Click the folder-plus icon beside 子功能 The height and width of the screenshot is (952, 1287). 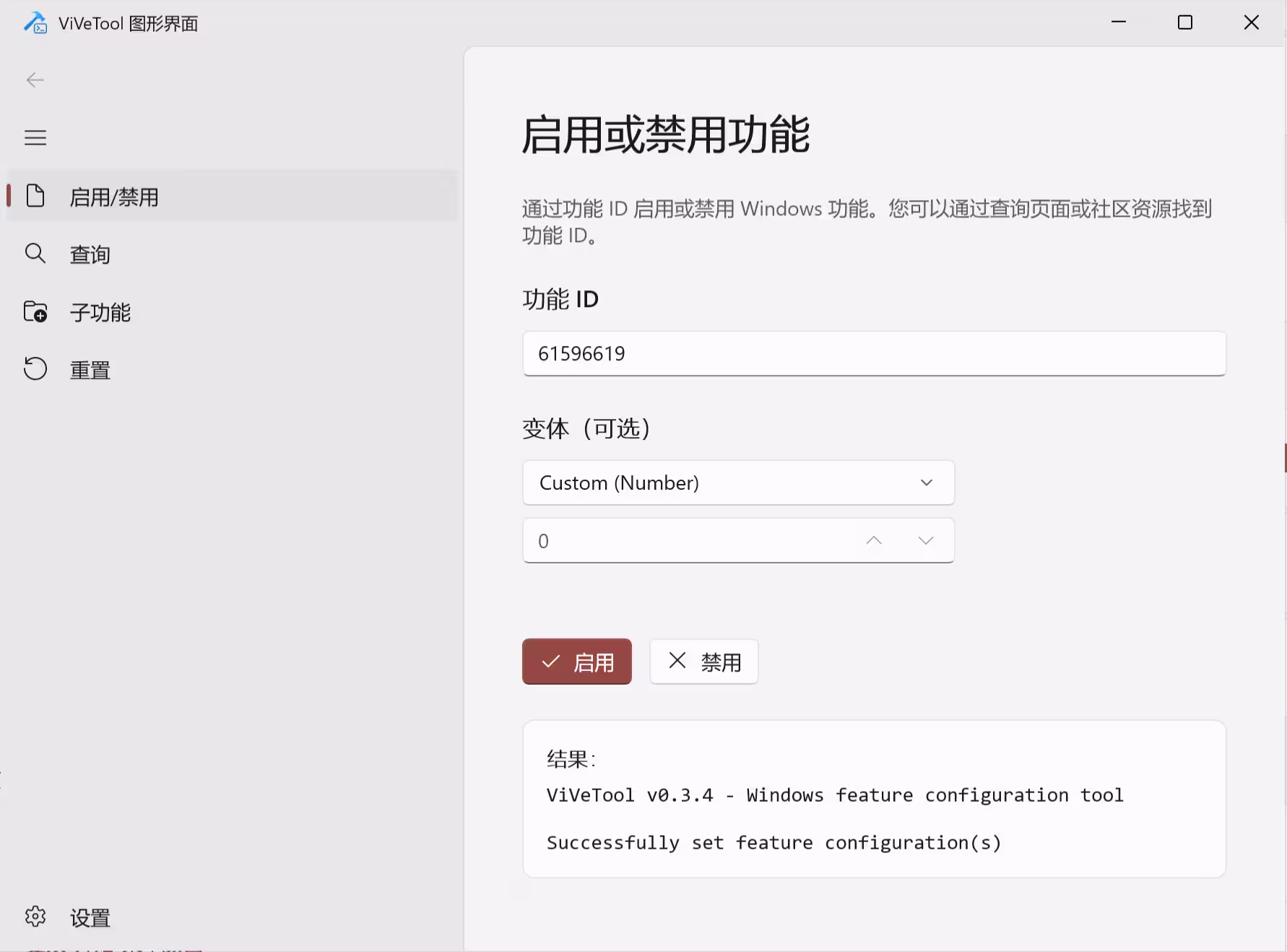(35, 311)
